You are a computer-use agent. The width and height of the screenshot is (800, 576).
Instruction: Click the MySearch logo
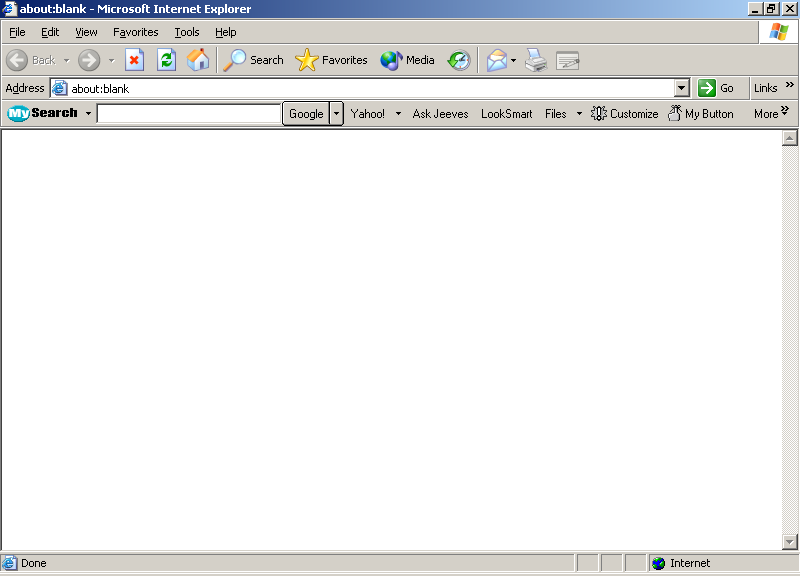point(42,113)
